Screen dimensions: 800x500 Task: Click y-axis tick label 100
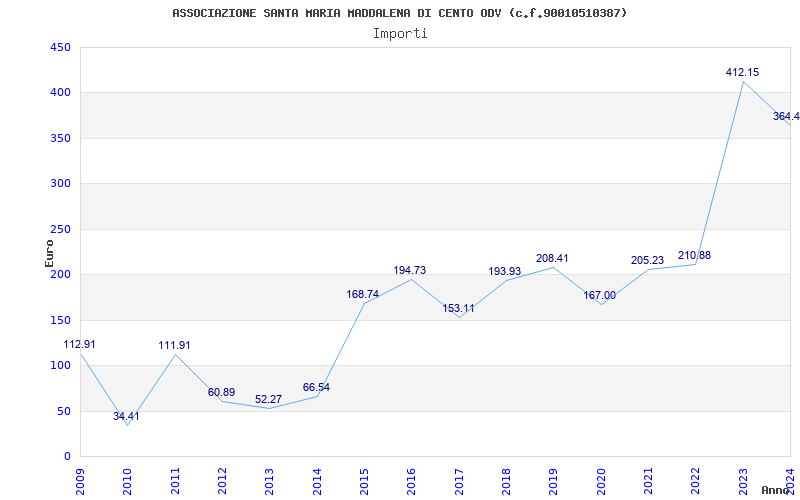[60, 366]
